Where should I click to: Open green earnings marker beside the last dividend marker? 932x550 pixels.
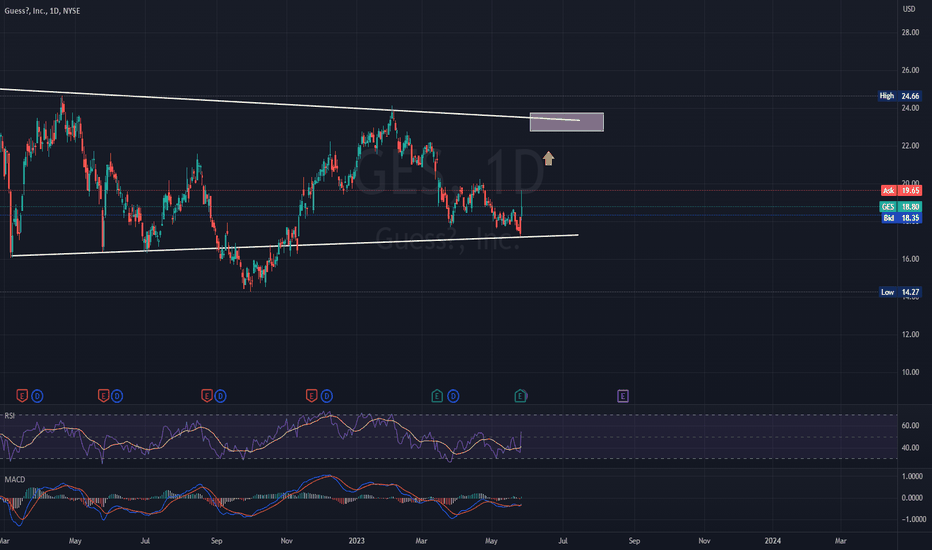click(437, 396)
